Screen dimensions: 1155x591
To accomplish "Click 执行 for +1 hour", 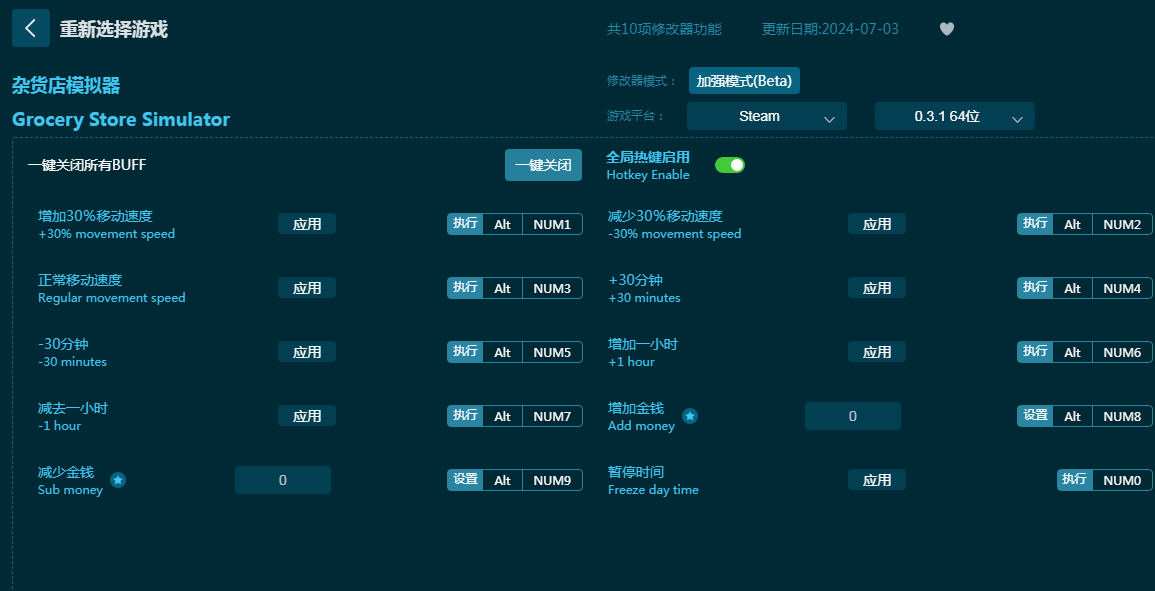I will [1035, 352].
